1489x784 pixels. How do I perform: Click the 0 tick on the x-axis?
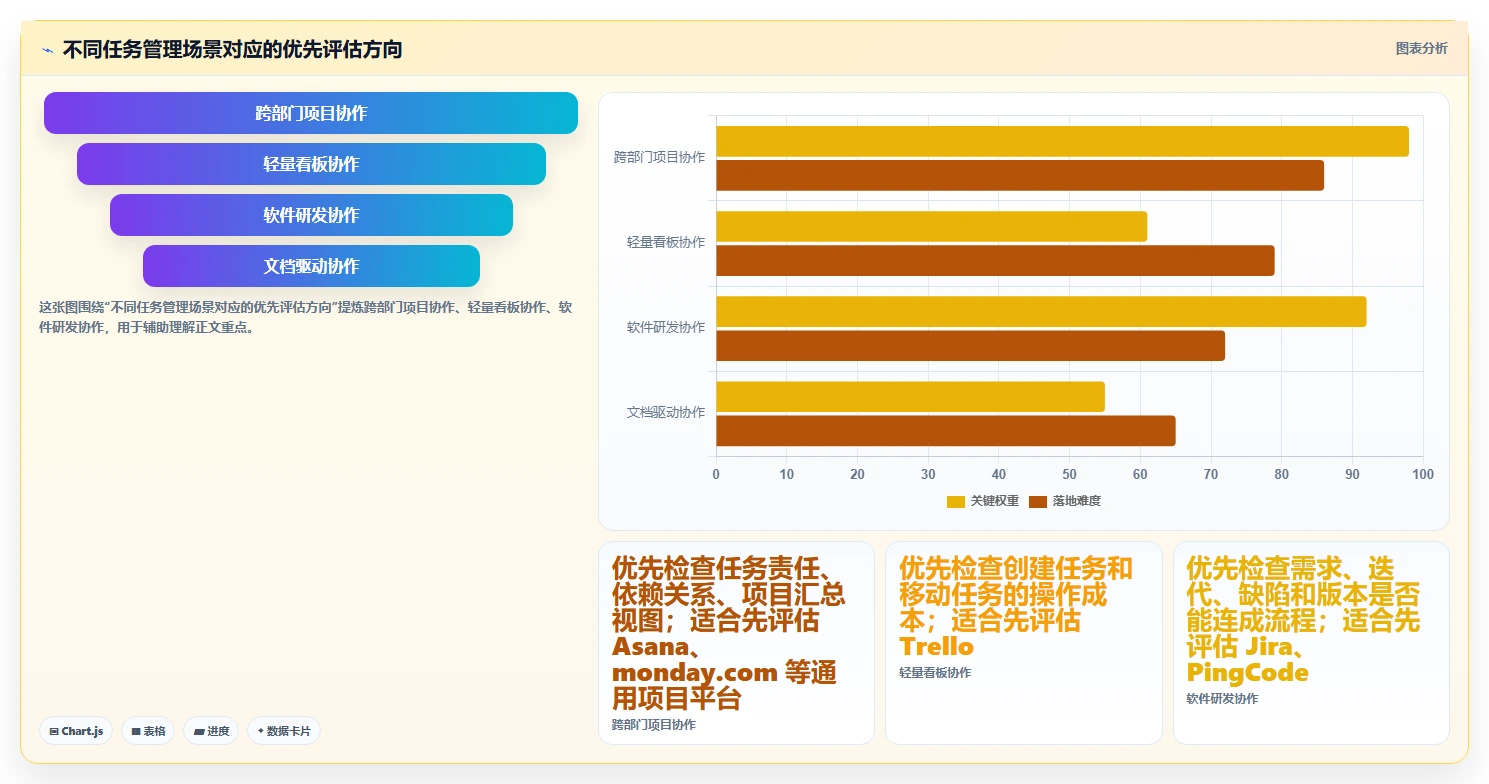tap(716, 474)
